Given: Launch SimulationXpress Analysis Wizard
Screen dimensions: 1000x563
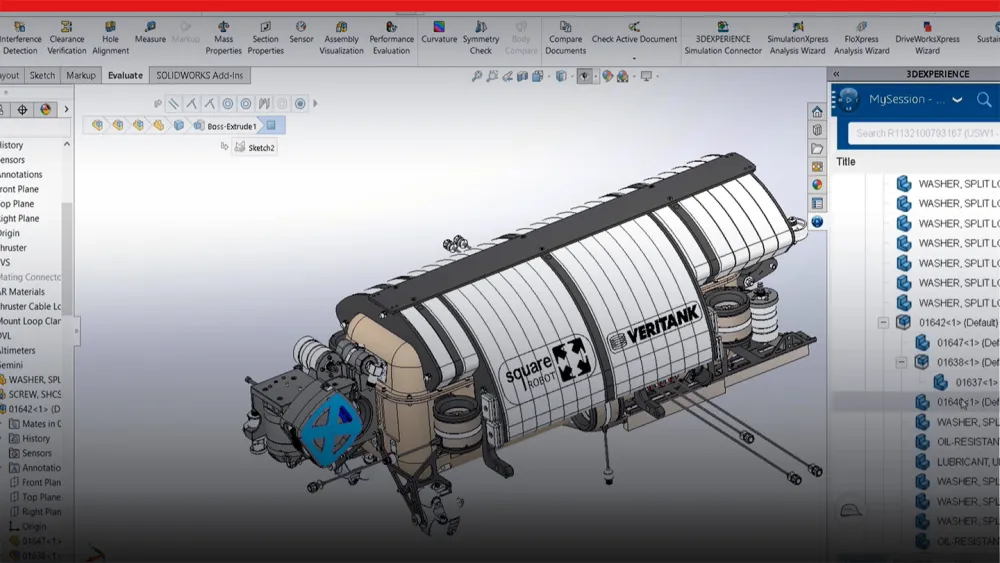Looking at the screenshot, I should click(797, 38).
